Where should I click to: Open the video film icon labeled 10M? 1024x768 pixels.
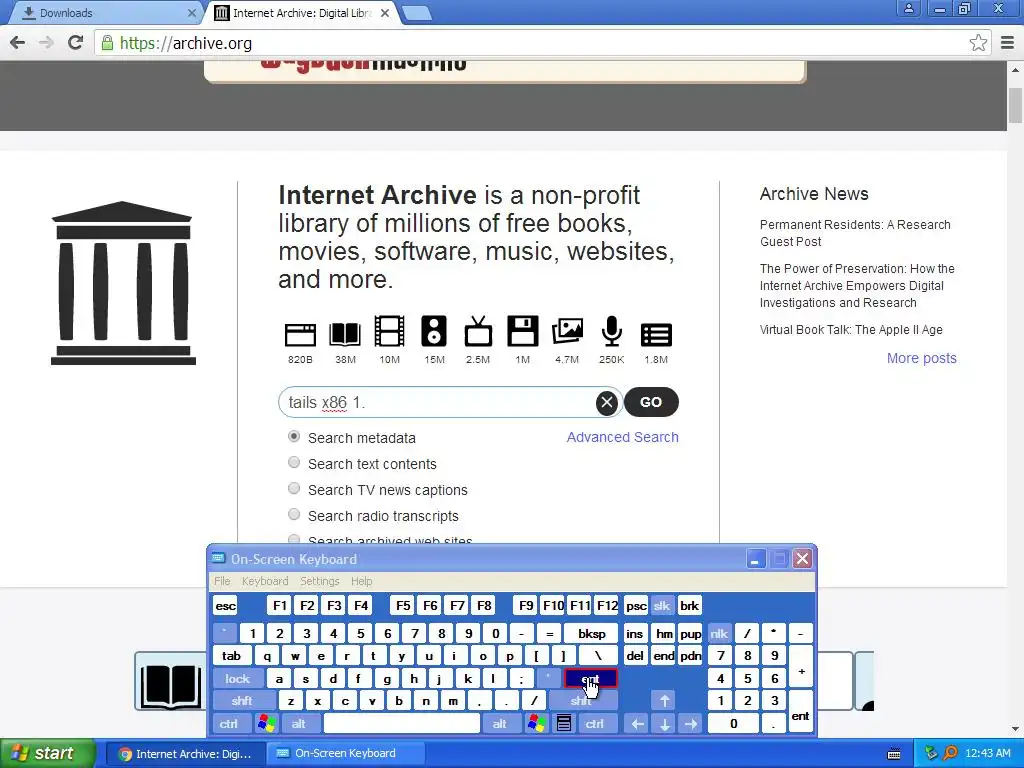(389, 331)
